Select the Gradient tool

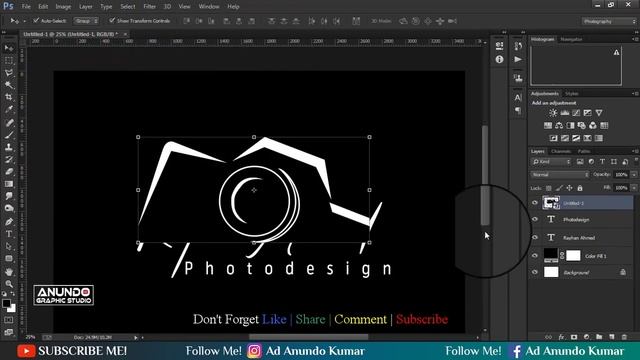(9, 184)
